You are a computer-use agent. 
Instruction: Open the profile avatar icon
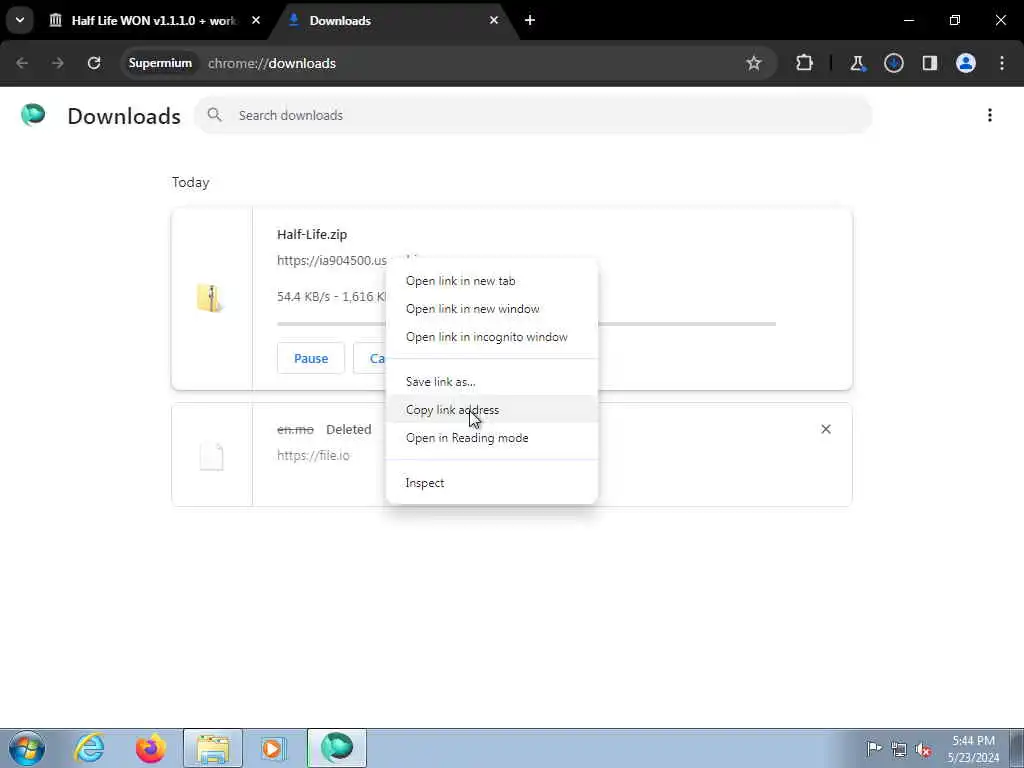(966, 63)
